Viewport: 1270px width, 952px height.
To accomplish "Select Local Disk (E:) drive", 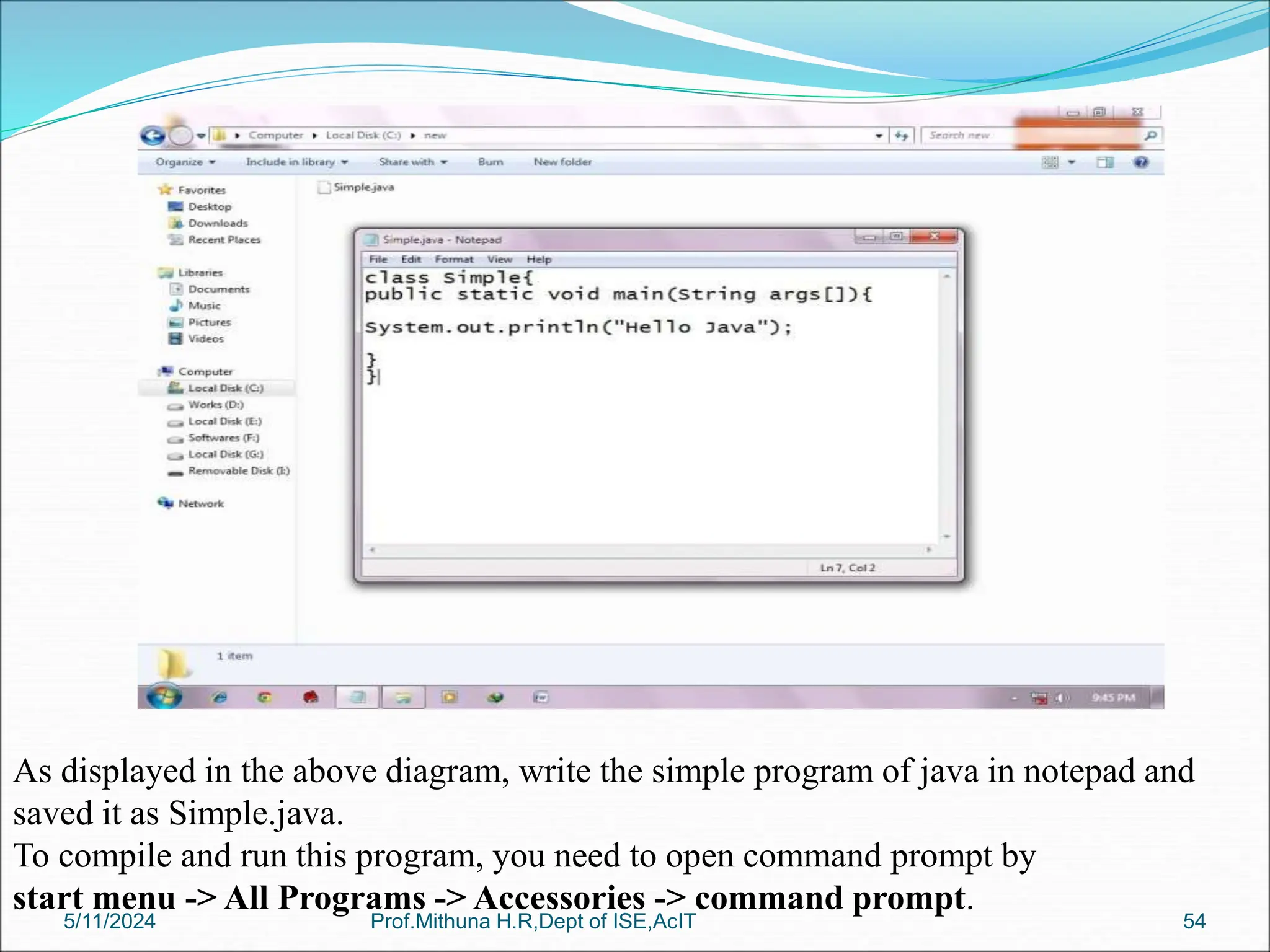I will pyautogui.click(x=215, y=421).
